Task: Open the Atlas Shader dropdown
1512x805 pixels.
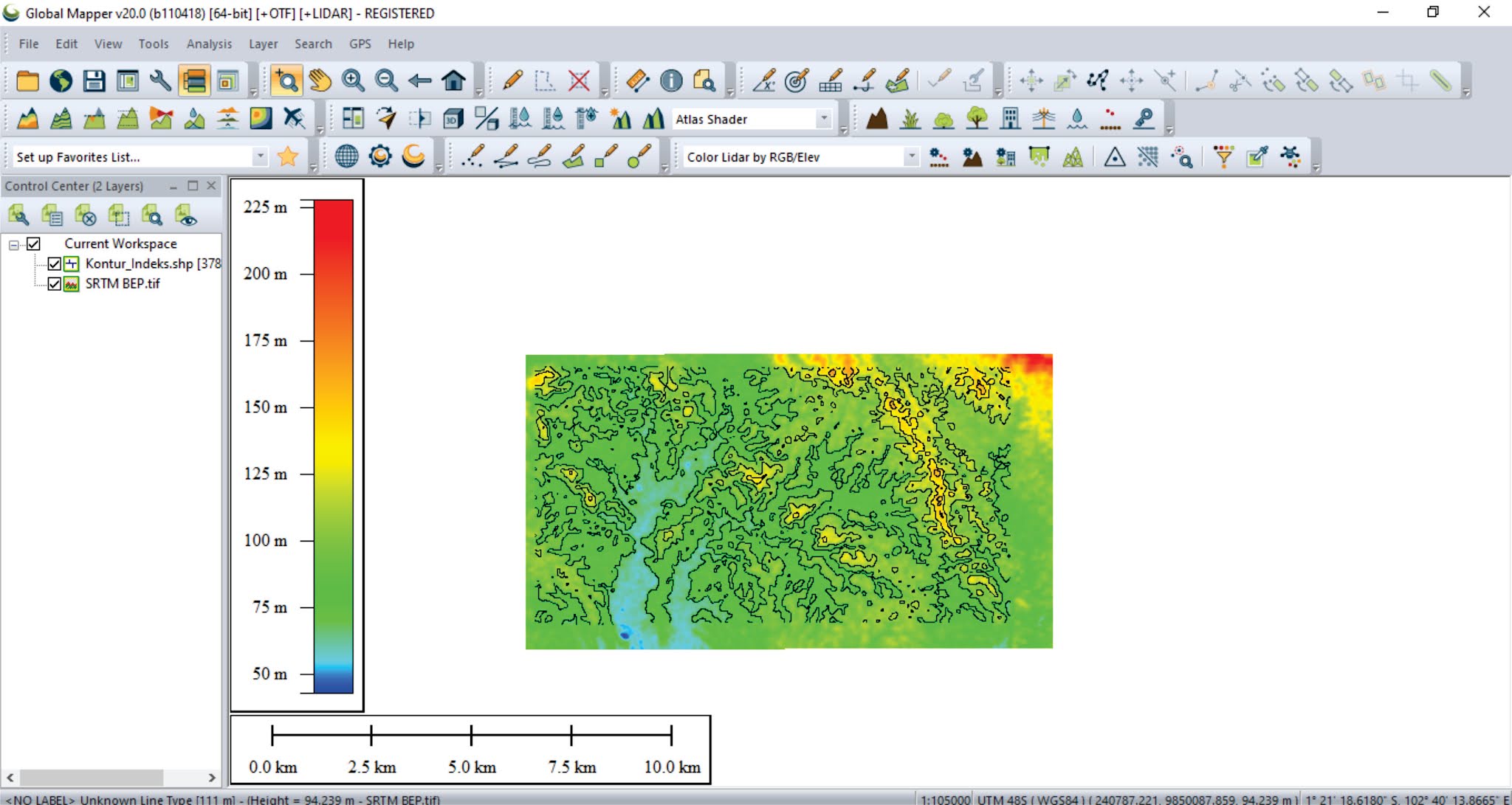Action: pos(825,119)
